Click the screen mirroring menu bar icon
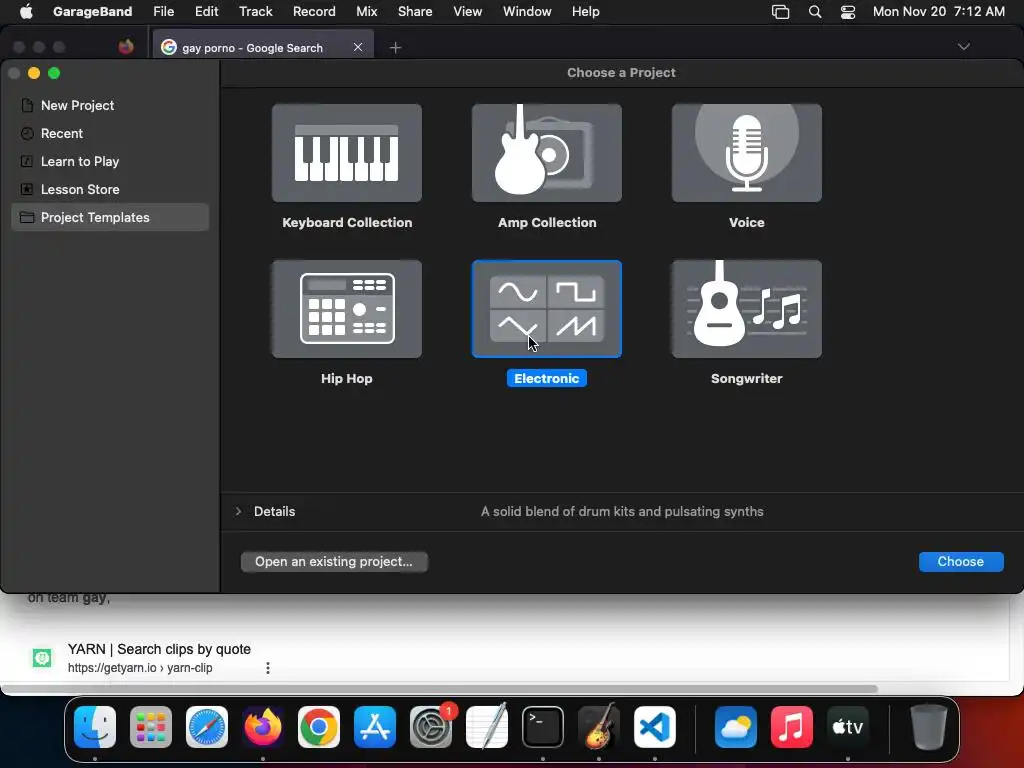Image resolution: width=1024 pixels, height=768 pixels. point(780,12)
